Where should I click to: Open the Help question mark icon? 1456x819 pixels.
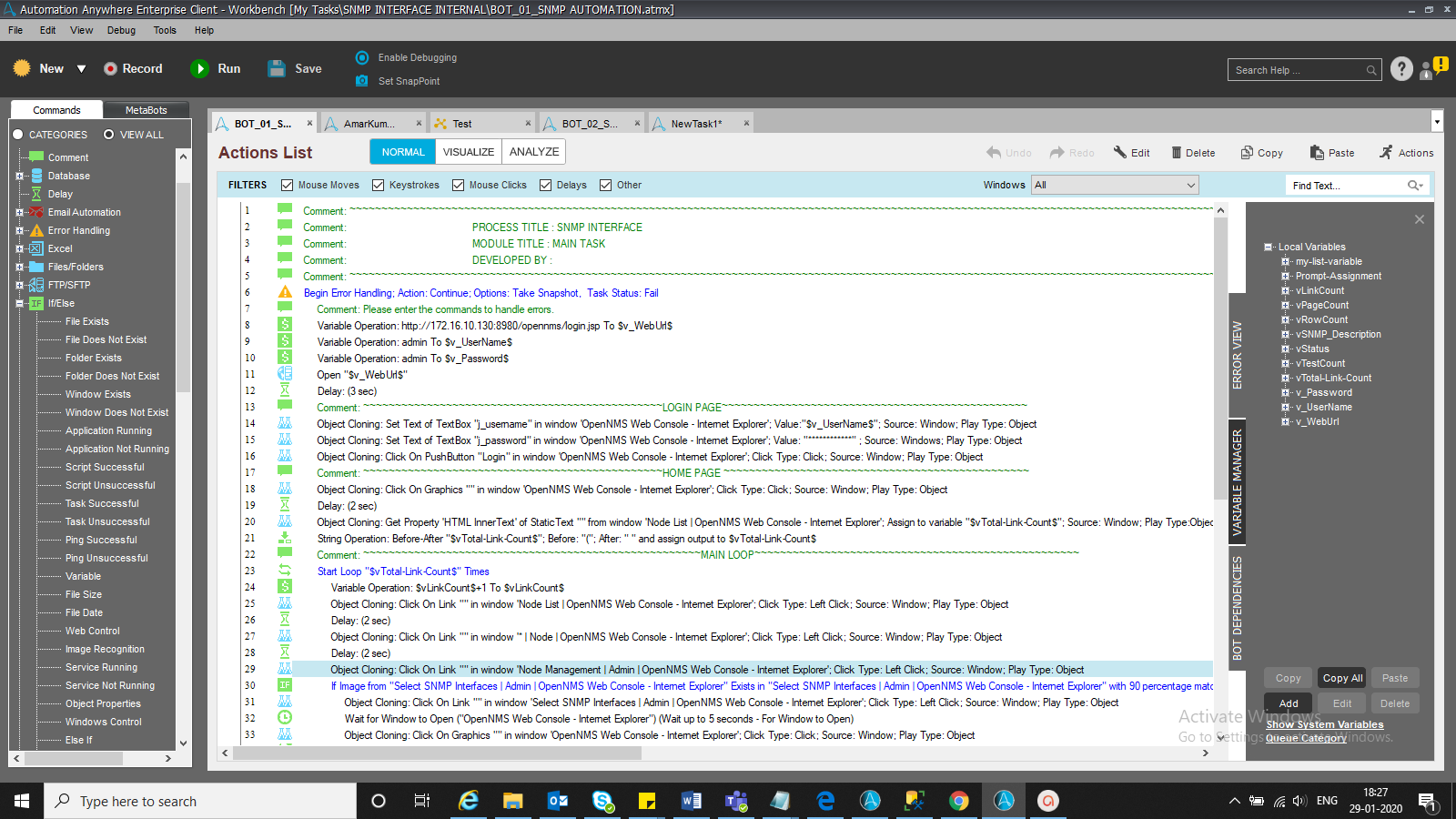click(x=1401, y=69)
